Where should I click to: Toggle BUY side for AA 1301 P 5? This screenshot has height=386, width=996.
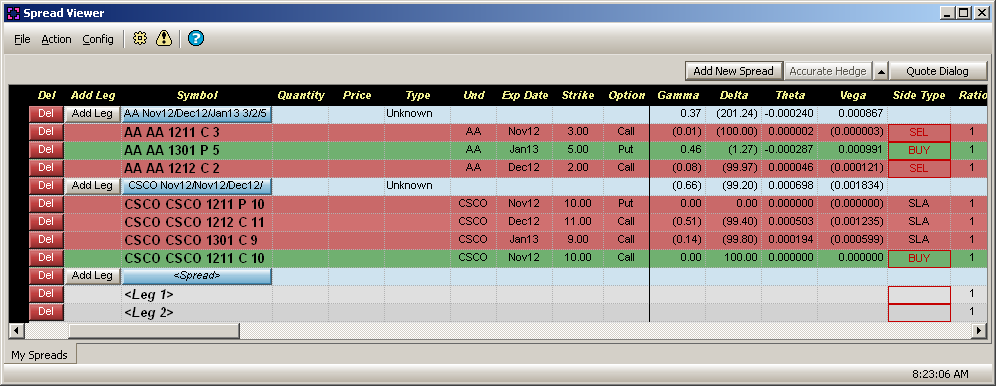pyautogui.click(x=919, y=150)
